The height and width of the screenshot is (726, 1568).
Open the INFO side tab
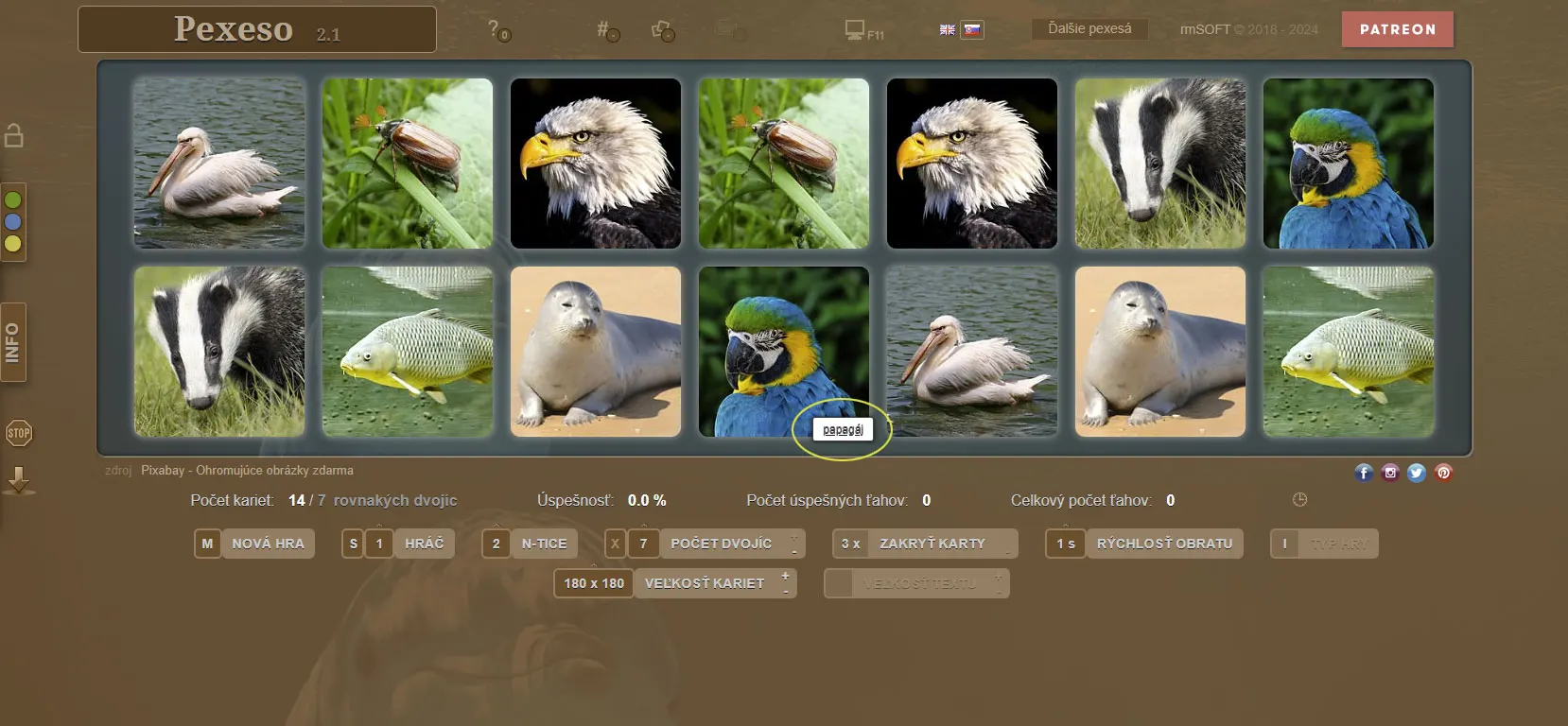pyautogui.click(x=13, y=342)
